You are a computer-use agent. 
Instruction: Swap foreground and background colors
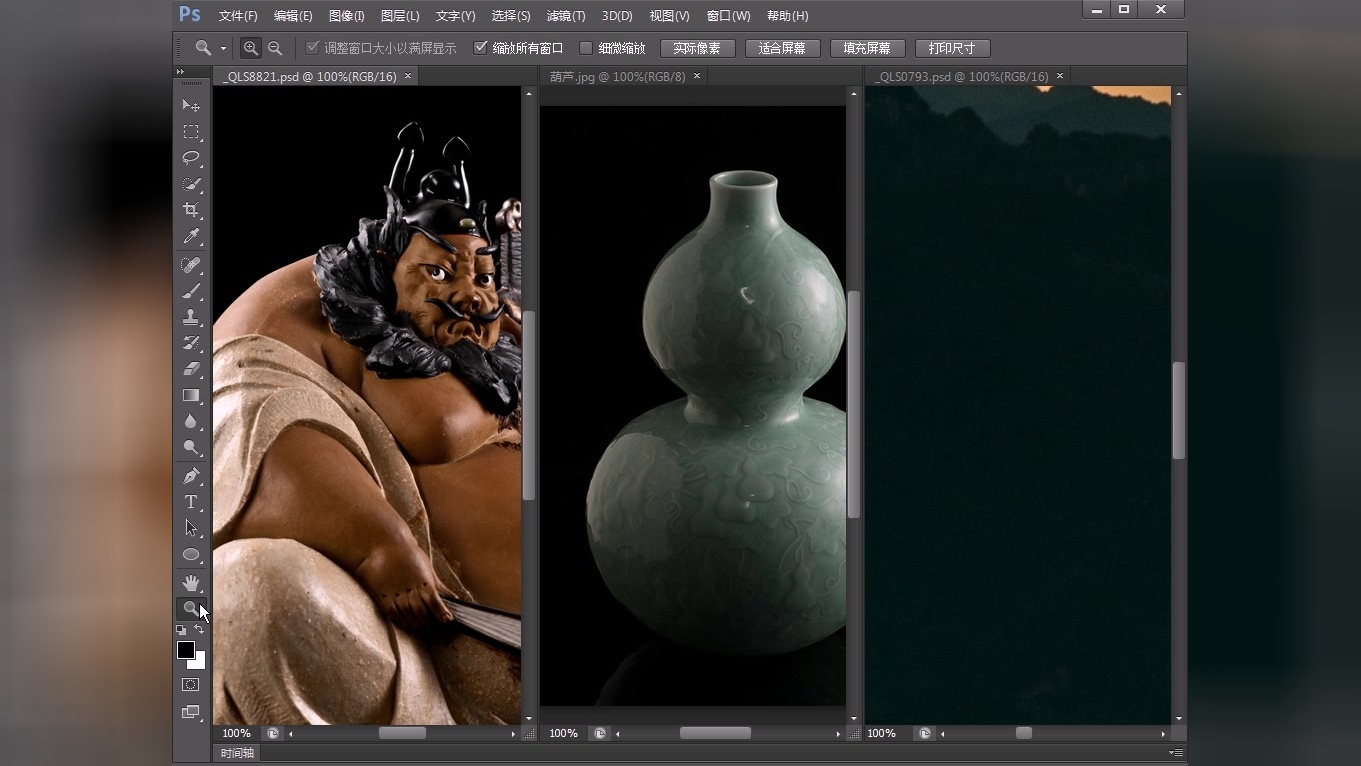pyautogui.click(x=199, y=629)
